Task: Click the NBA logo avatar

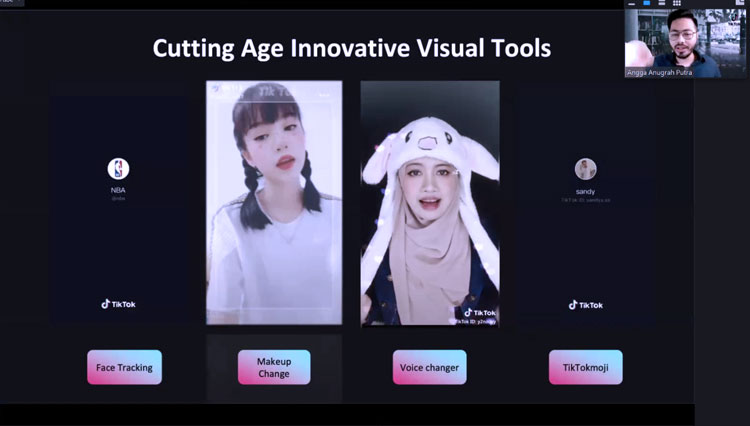Action: point(118,169)
